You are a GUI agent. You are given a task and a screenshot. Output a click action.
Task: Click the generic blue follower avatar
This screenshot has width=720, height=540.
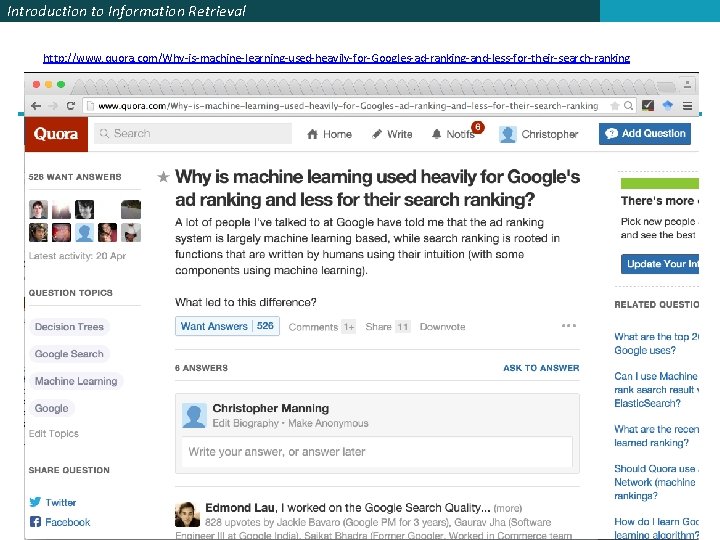click(x=84, y=232)
